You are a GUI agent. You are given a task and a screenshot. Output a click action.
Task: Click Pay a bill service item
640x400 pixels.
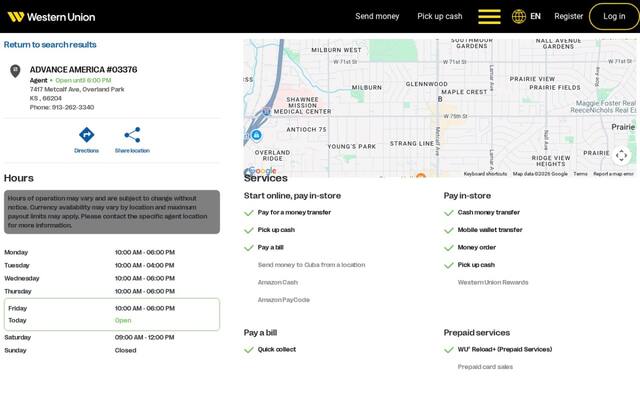[270, 247]
